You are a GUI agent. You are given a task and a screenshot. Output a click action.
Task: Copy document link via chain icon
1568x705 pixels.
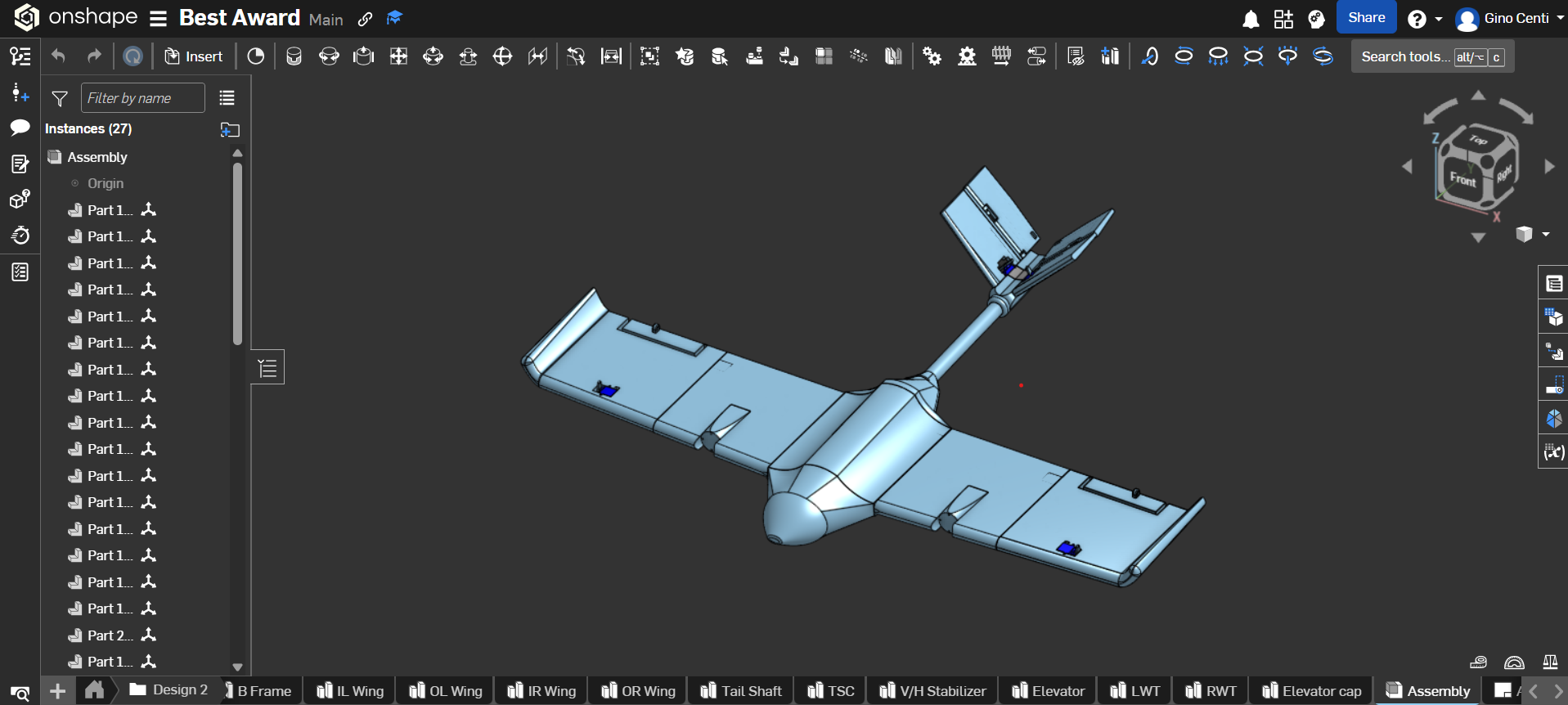366,19
